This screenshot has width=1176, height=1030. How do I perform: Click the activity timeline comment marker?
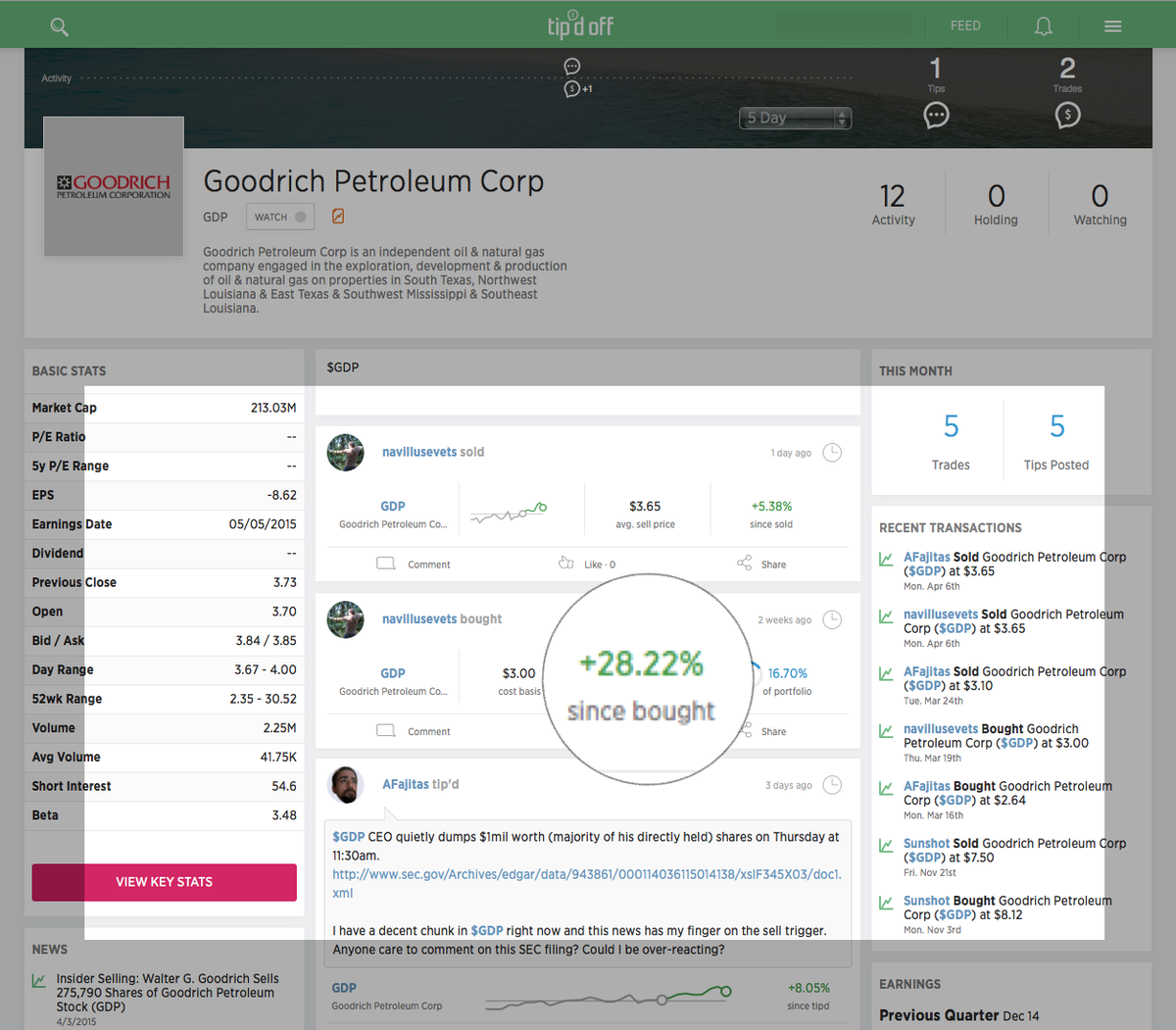point(572,67)
